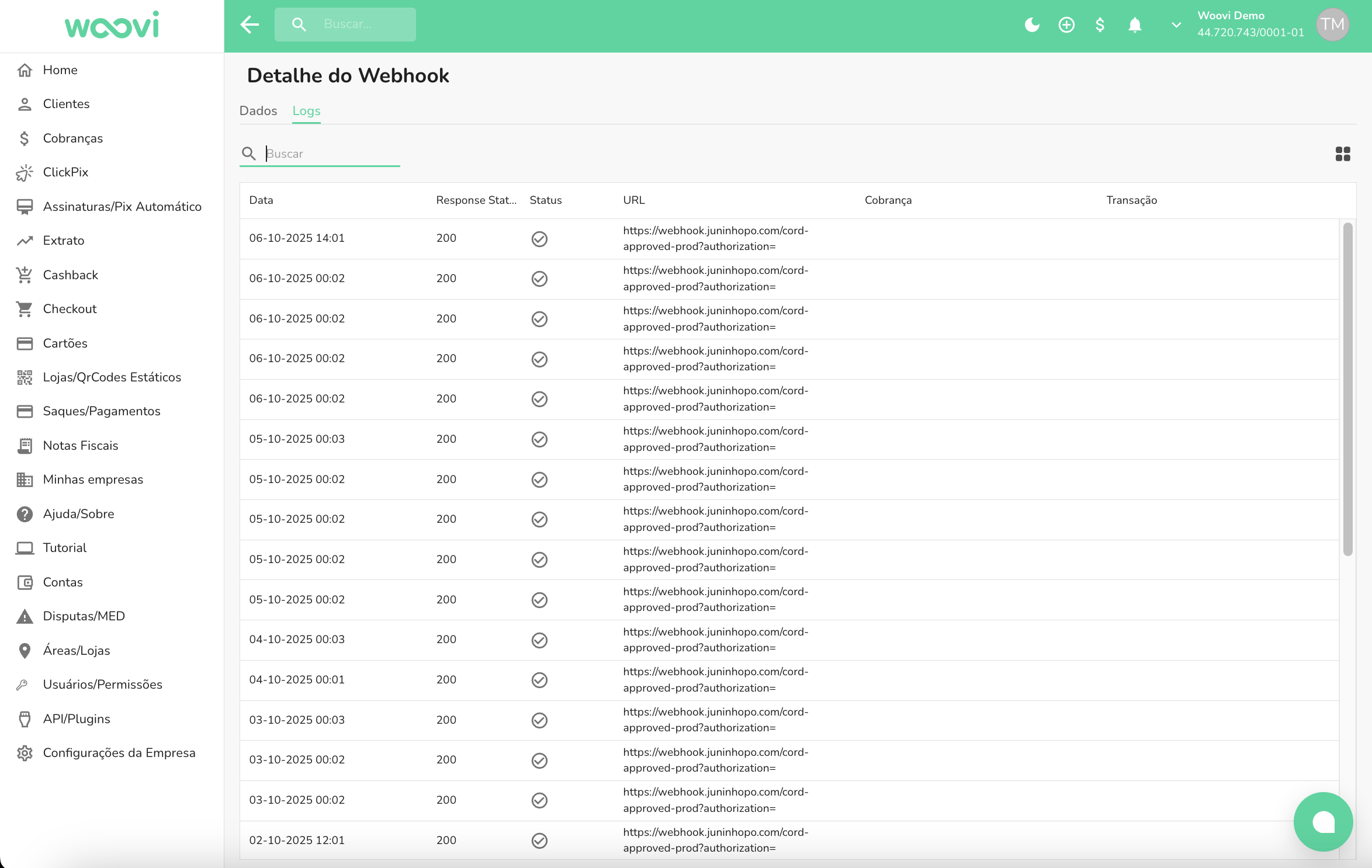Open notifications bell icon
1372x868 pixels.
click(x=1135, y=25)
